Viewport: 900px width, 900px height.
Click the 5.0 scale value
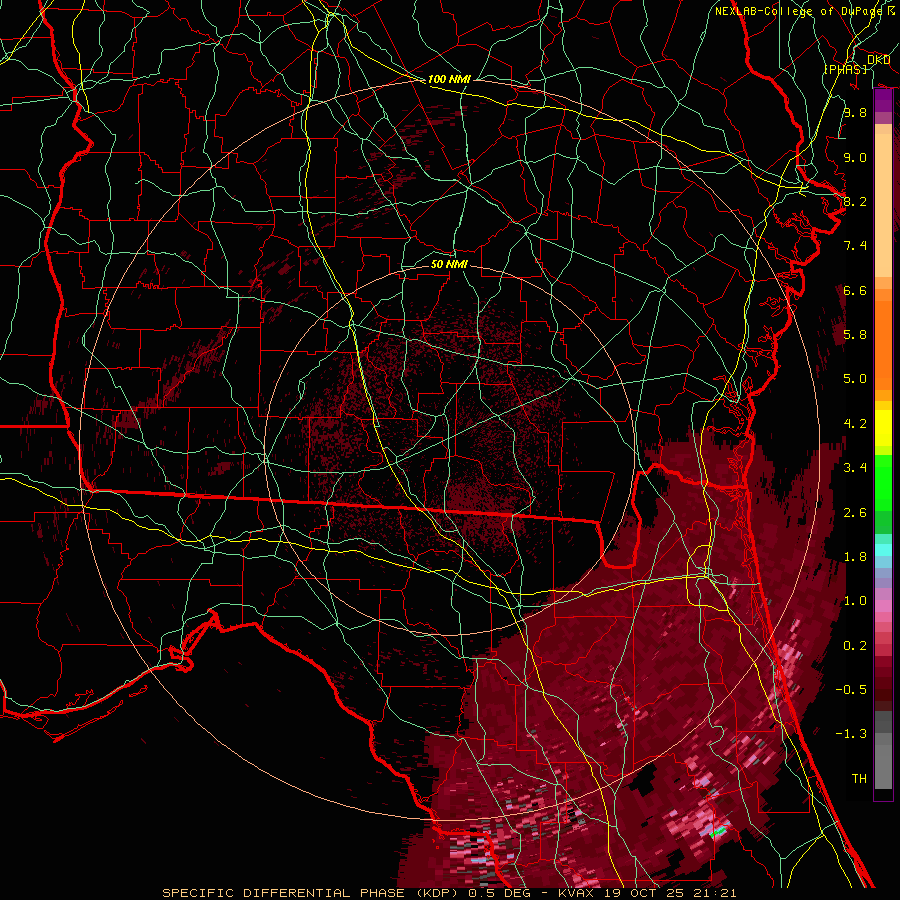point(855,379)
